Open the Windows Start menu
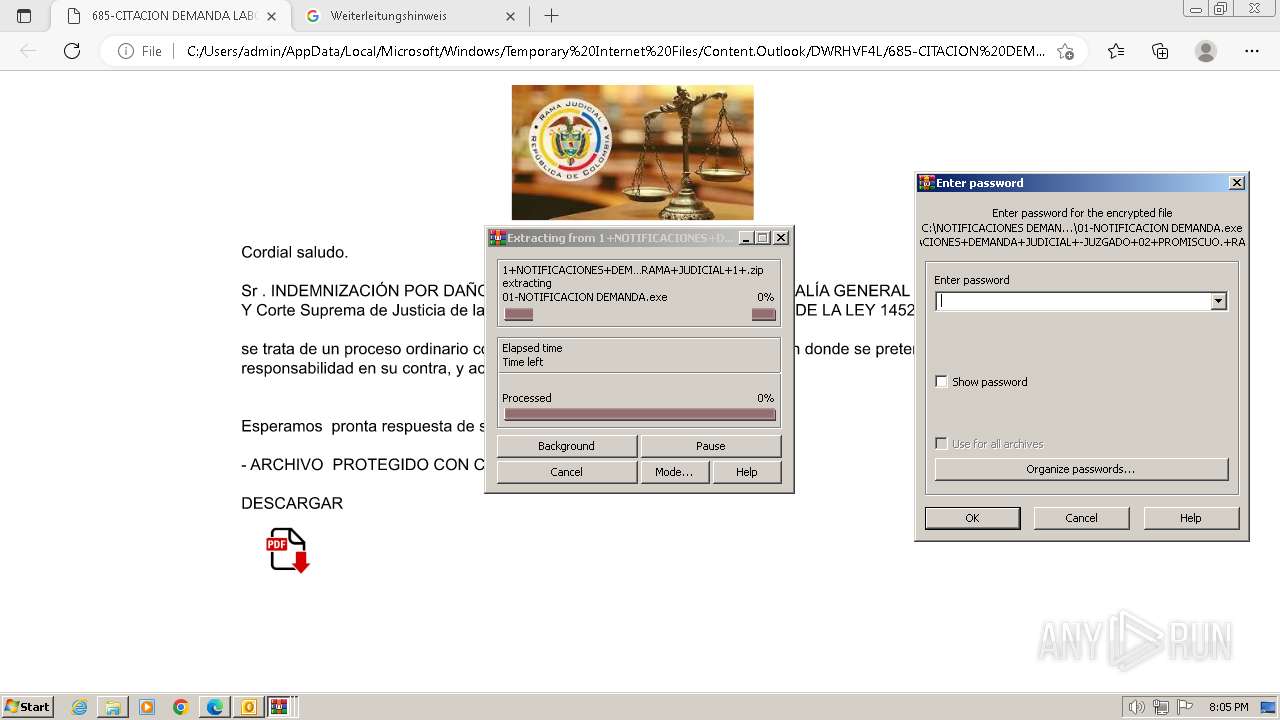The image size is (1280, 720). coord(28,707)
